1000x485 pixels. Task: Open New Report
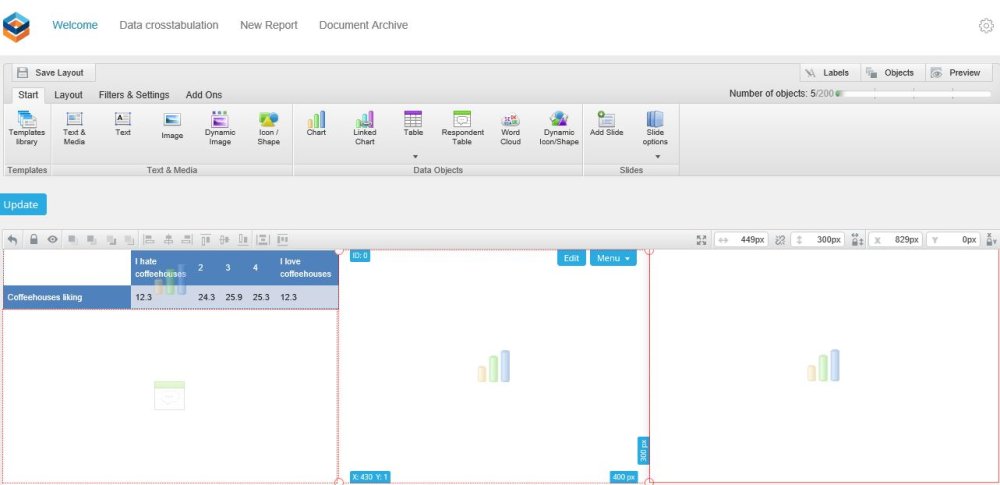(x=268, y=26)
